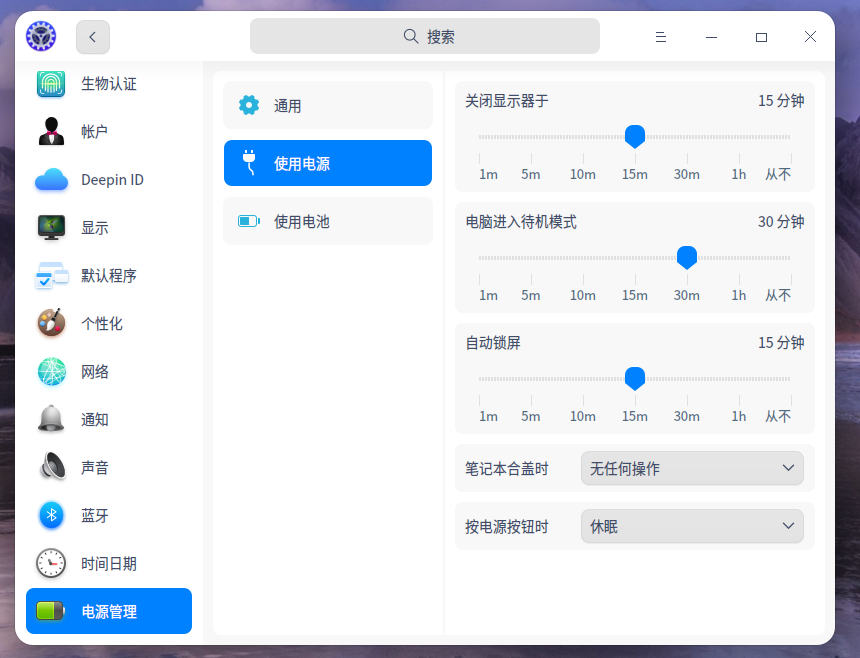The width and height of the screenshot is (860, 658).
Task: Maximize the Control Center window
Action: coord(761,37)
